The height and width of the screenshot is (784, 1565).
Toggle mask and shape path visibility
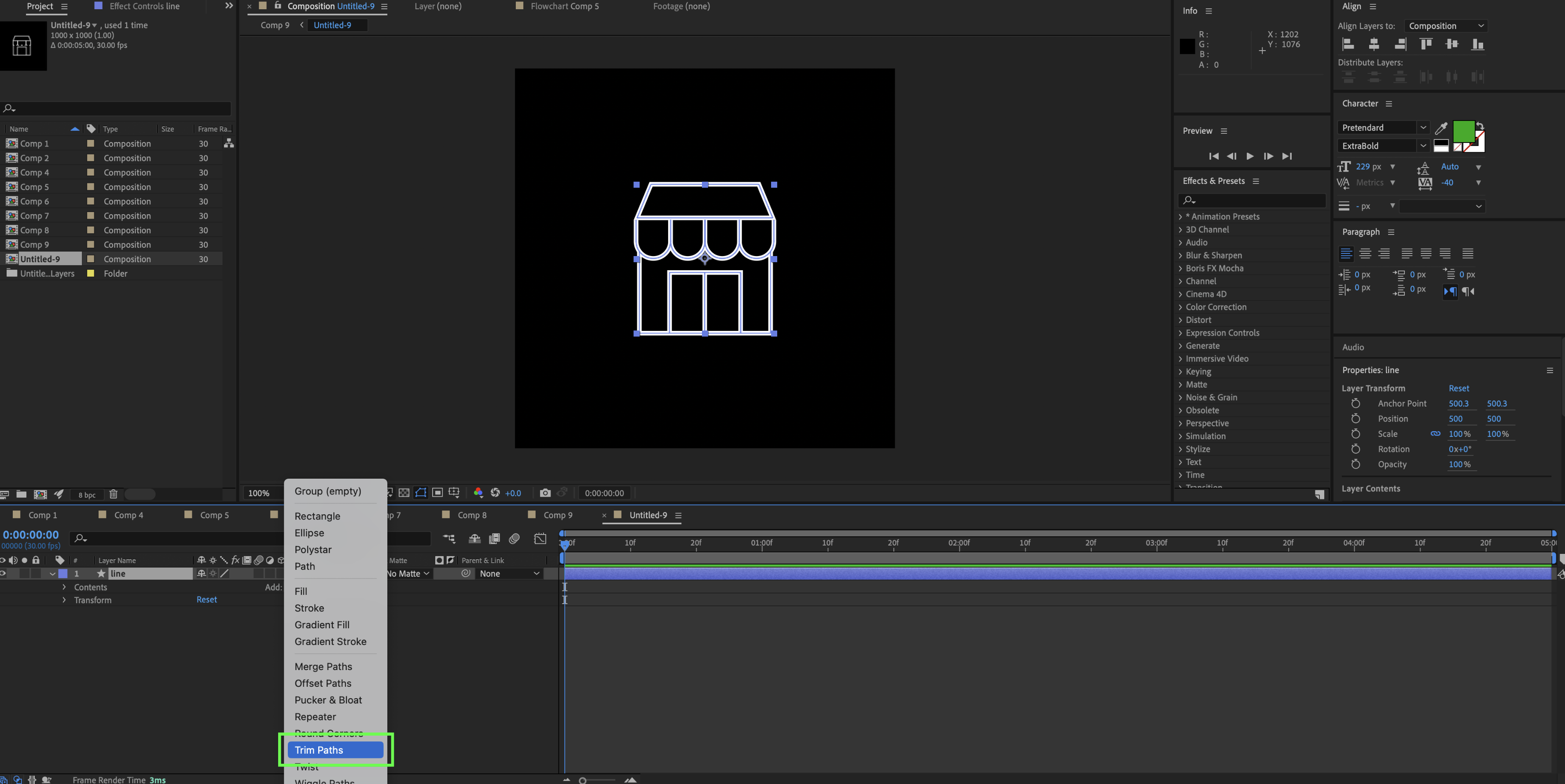coord(420,492)
